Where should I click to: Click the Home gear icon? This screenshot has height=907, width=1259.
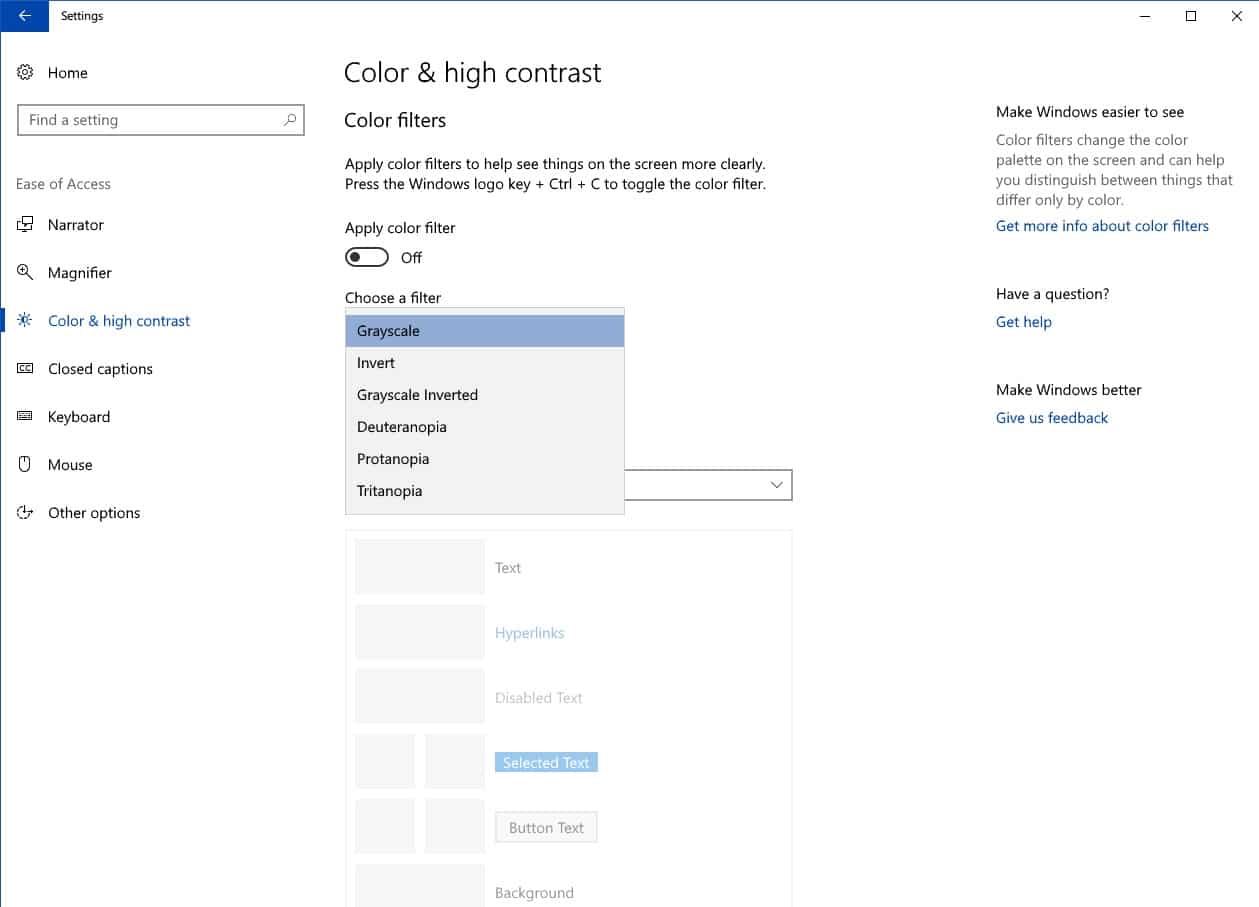click(x=26, y=73)
